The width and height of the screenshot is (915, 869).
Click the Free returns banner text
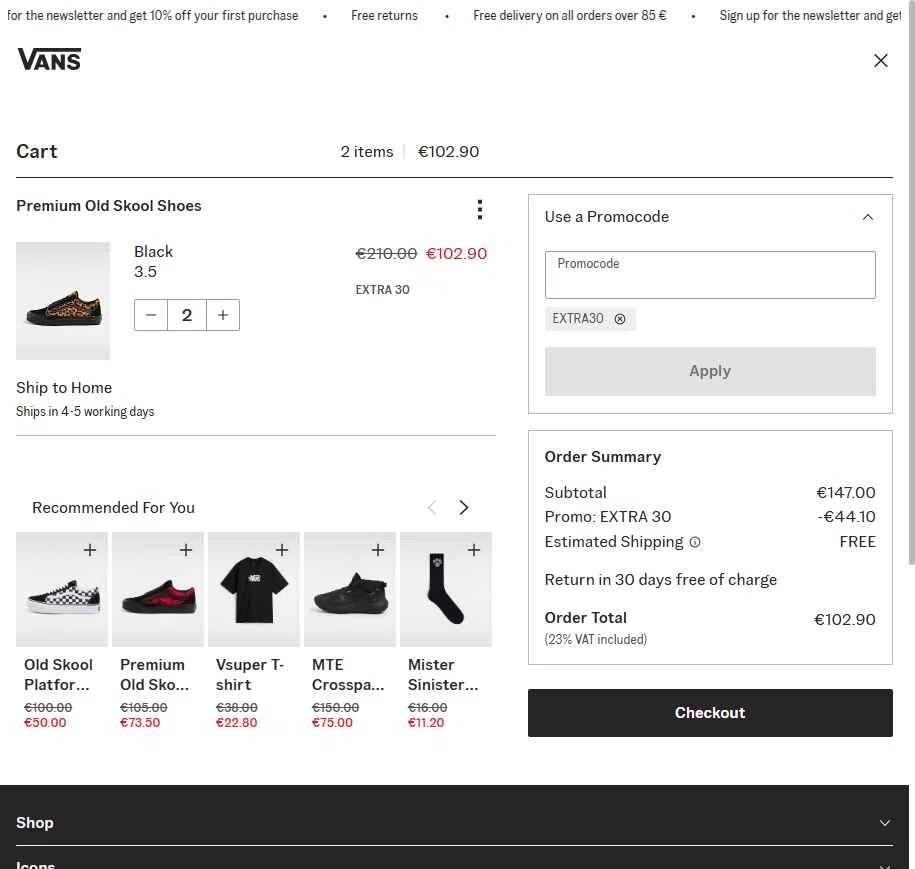click(384, 16)
